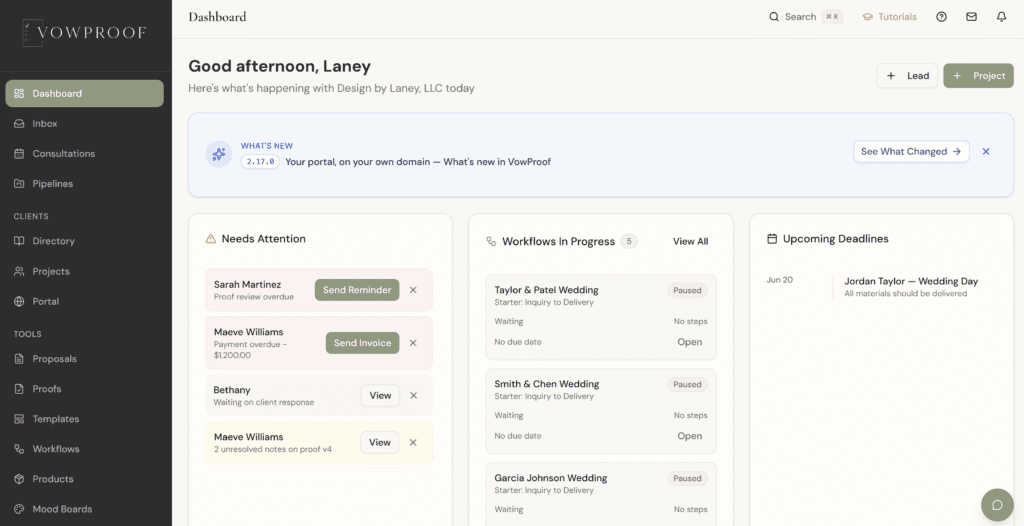Click the Inbox tray icon
Image resolution: width=1024 pixels, height=526 pixels.
tap(19, 123)
